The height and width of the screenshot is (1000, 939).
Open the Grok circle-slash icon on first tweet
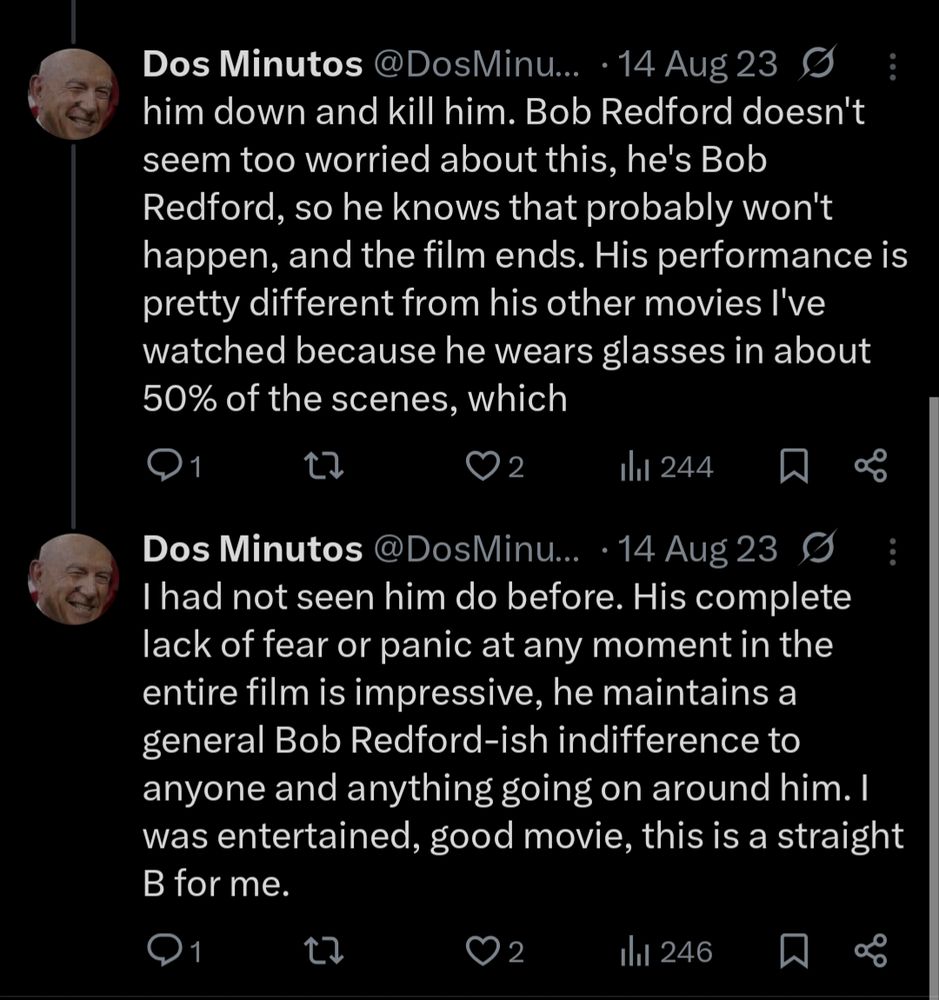click(x=819, y=65)
